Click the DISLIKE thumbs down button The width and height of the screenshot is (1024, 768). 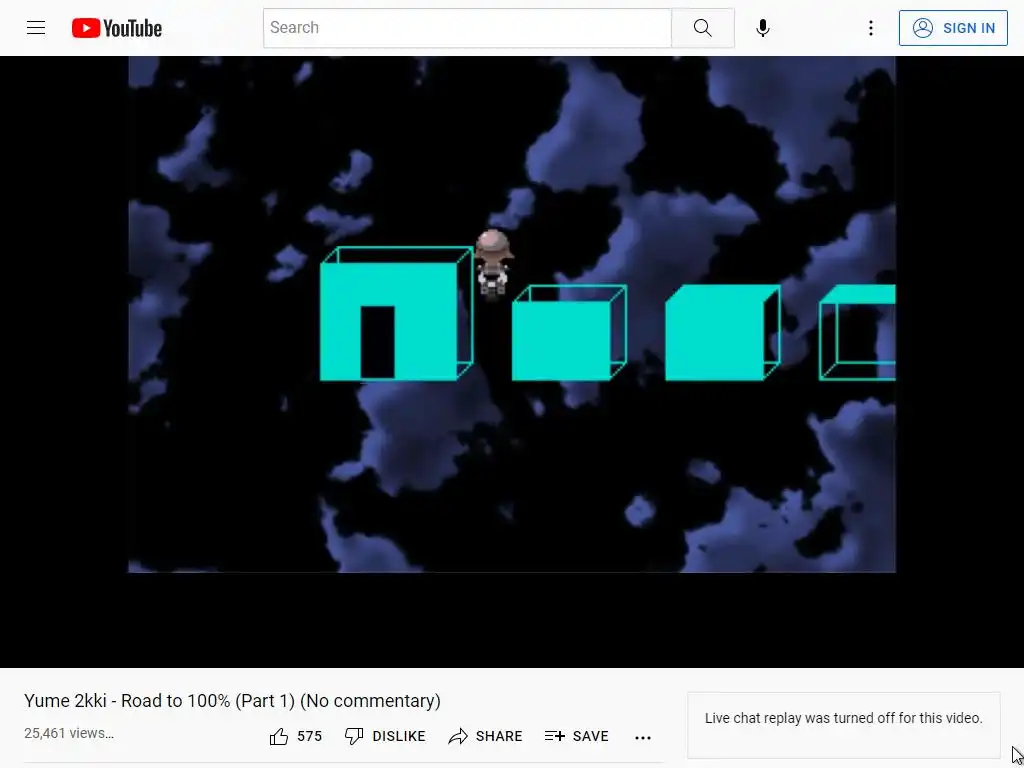coord(385,737)
